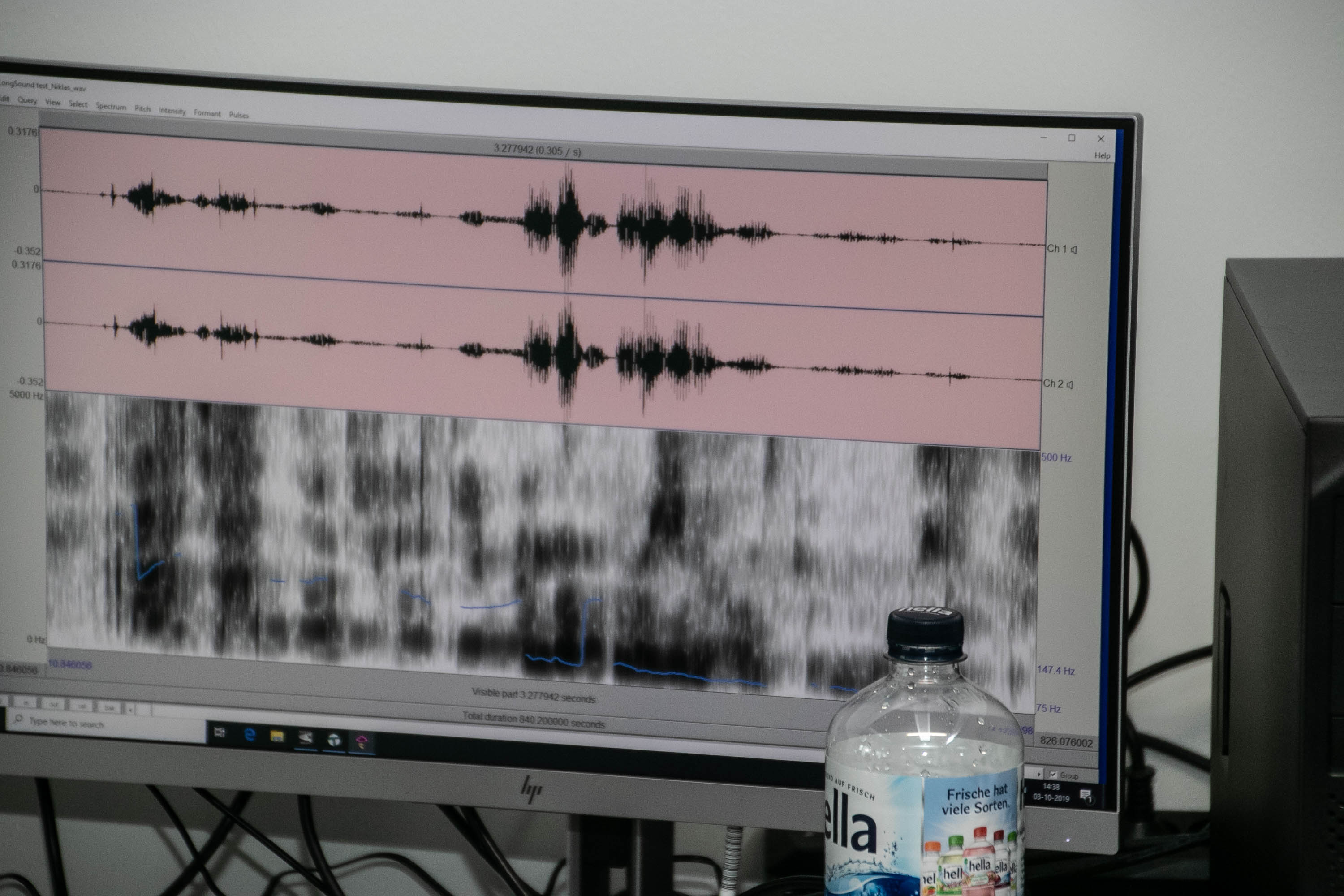
Task: Click the scrollbar left arrow
Action: pyautogui.click(x=131, y=709)
